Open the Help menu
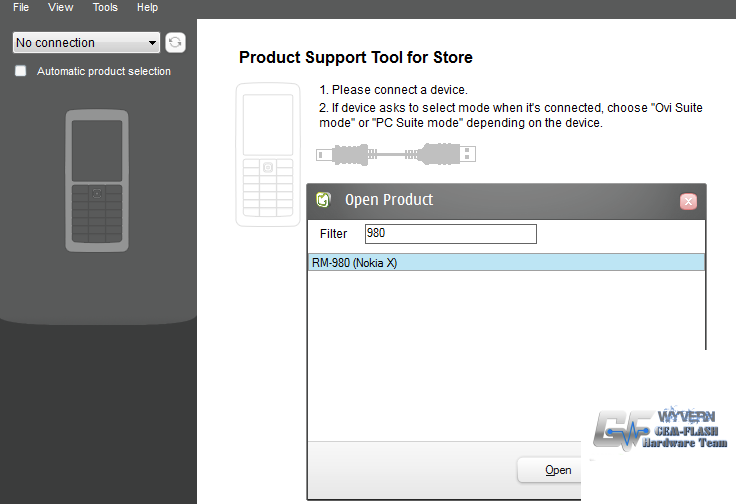 pyautogui.click(x=147, y=8)
